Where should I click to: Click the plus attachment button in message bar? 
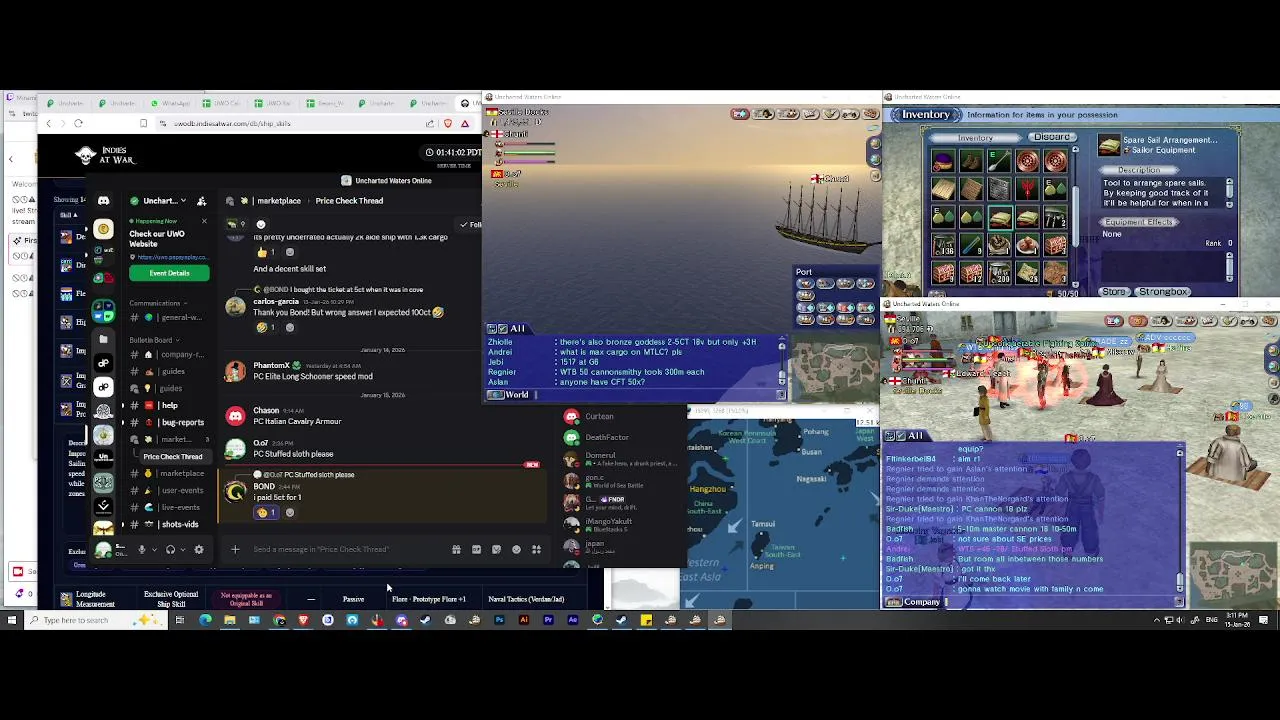click(235, 549)
